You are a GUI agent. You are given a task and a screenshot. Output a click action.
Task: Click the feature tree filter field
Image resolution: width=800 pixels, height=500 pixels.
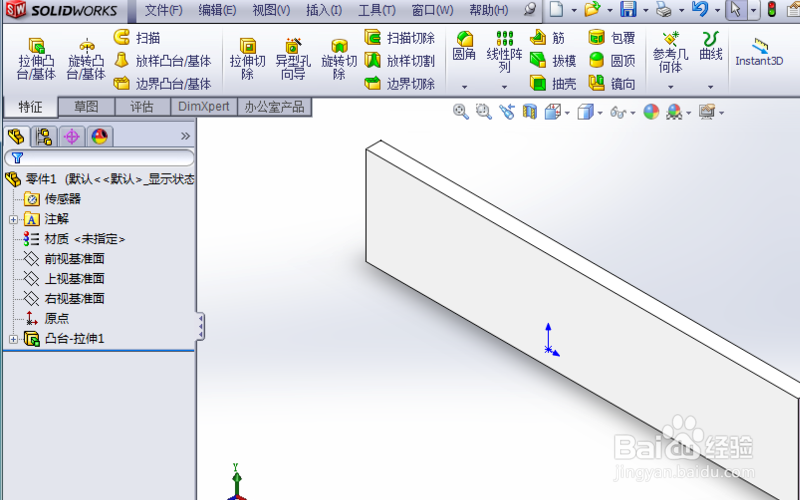pos(99,158)
